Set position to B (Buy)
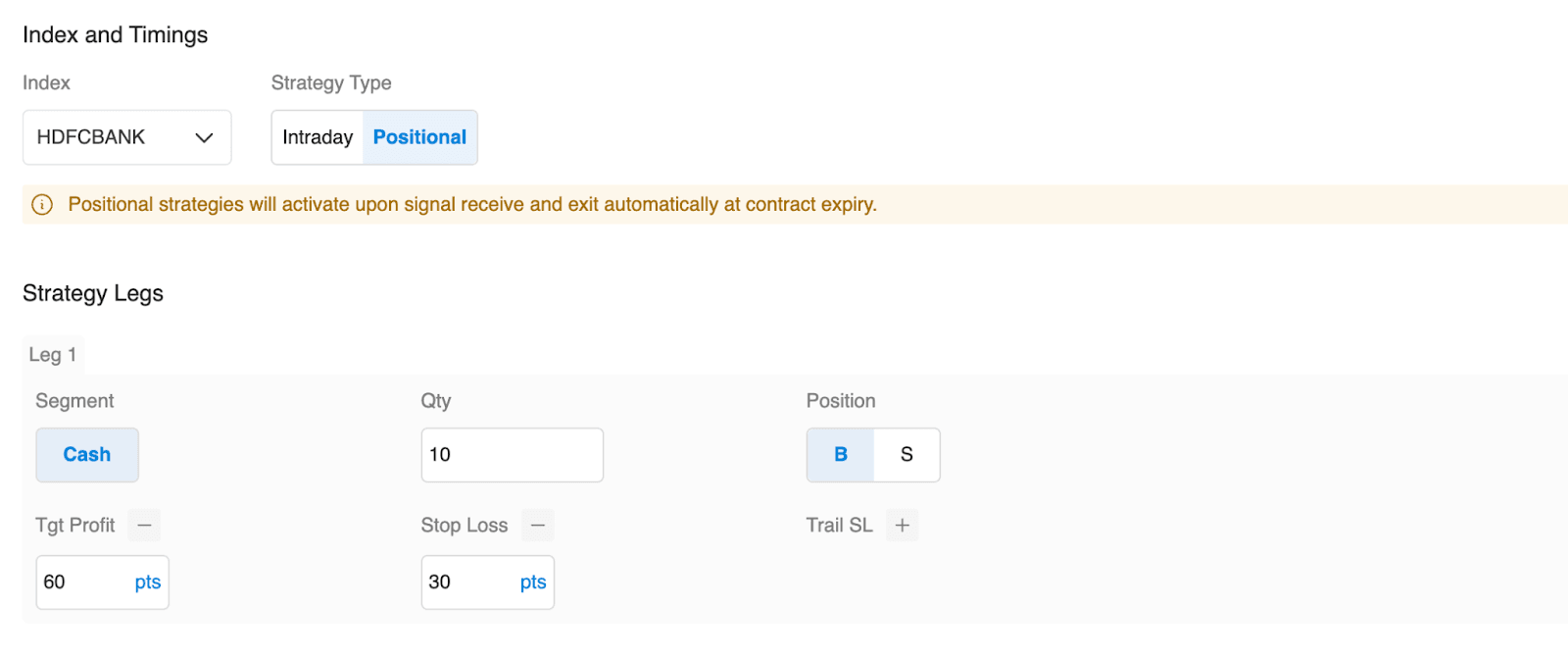1568x657 pixels. (840, 455)
